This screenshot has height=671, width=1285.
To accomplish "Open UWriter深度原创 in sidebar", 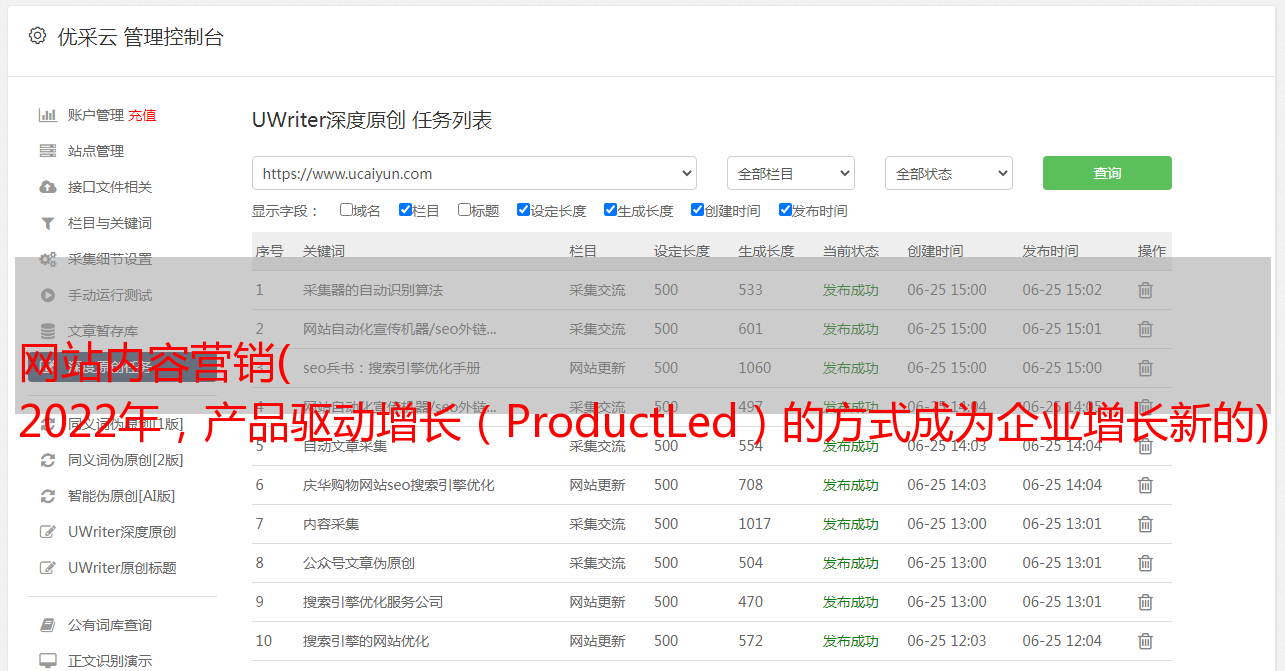I will [122, 532].
